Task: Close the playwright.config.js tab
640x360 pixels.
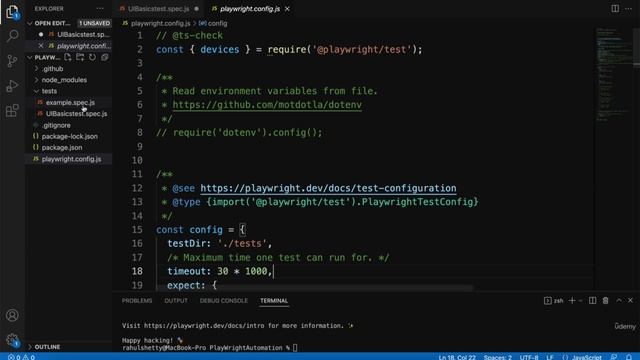Action: point(287,9)
